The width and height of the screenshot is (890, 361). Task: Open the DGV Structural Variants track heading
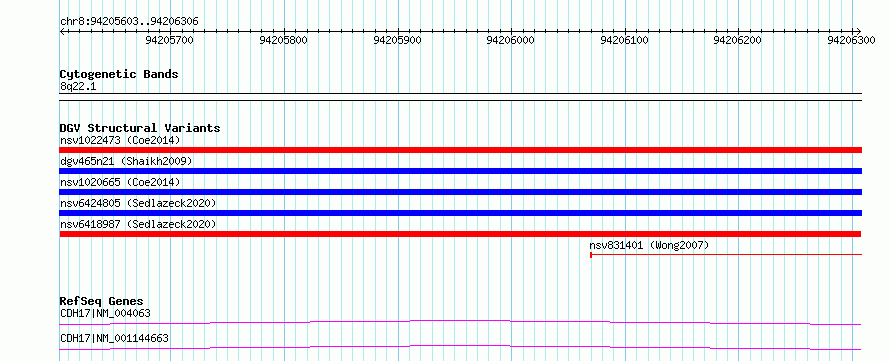click(140, 128)
